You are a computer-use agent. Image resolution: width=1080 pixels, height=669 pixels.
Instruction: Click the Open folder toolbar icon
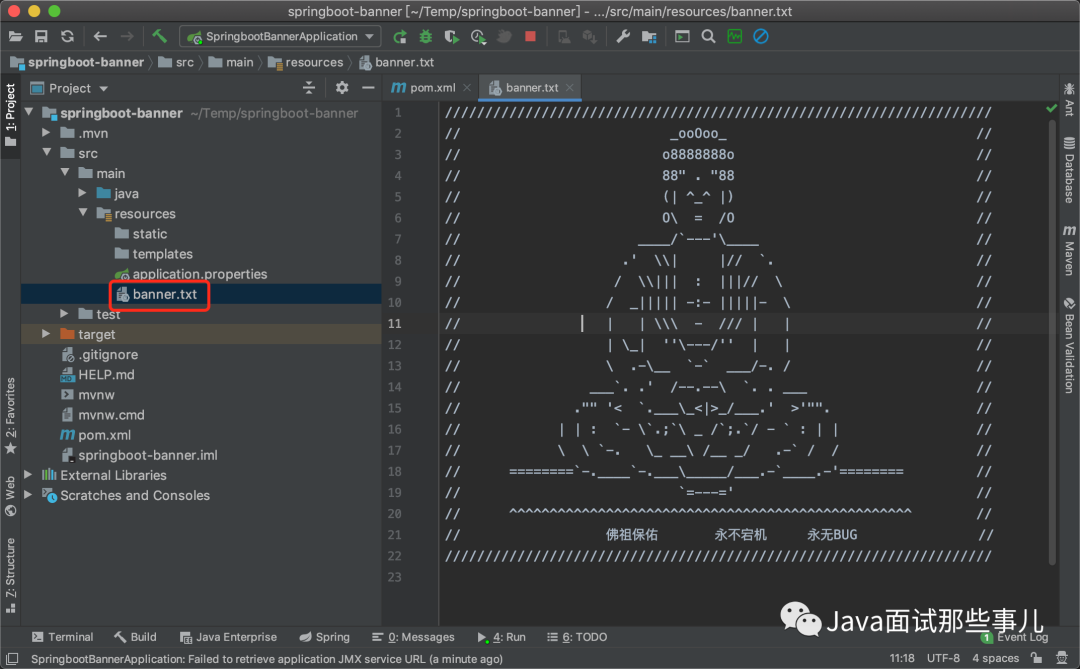pos(15,37)
